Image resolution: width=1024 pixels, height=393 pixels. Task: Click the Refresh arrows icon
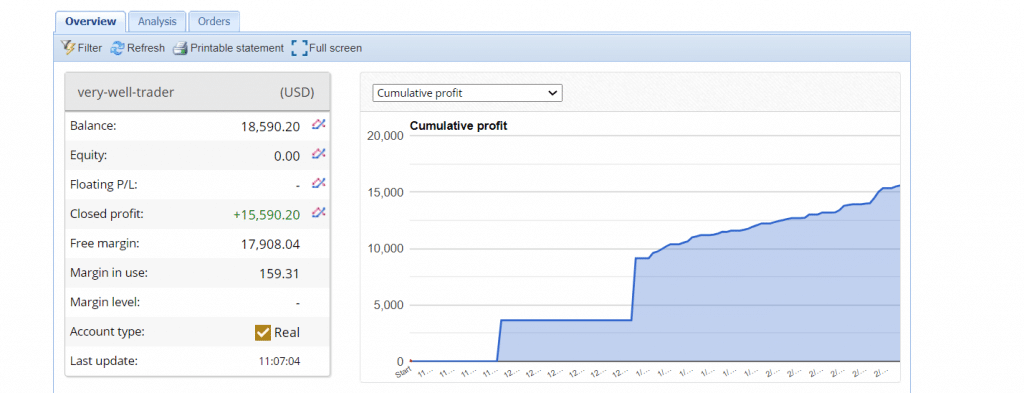(x=117, y=48)
